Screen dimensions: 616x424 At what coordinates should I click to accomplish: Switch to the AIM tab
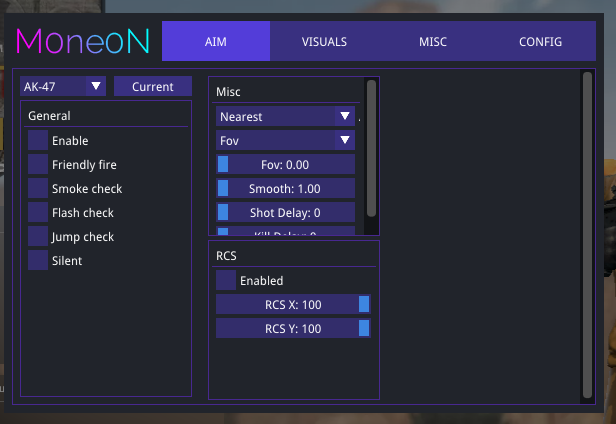[216, 41]
